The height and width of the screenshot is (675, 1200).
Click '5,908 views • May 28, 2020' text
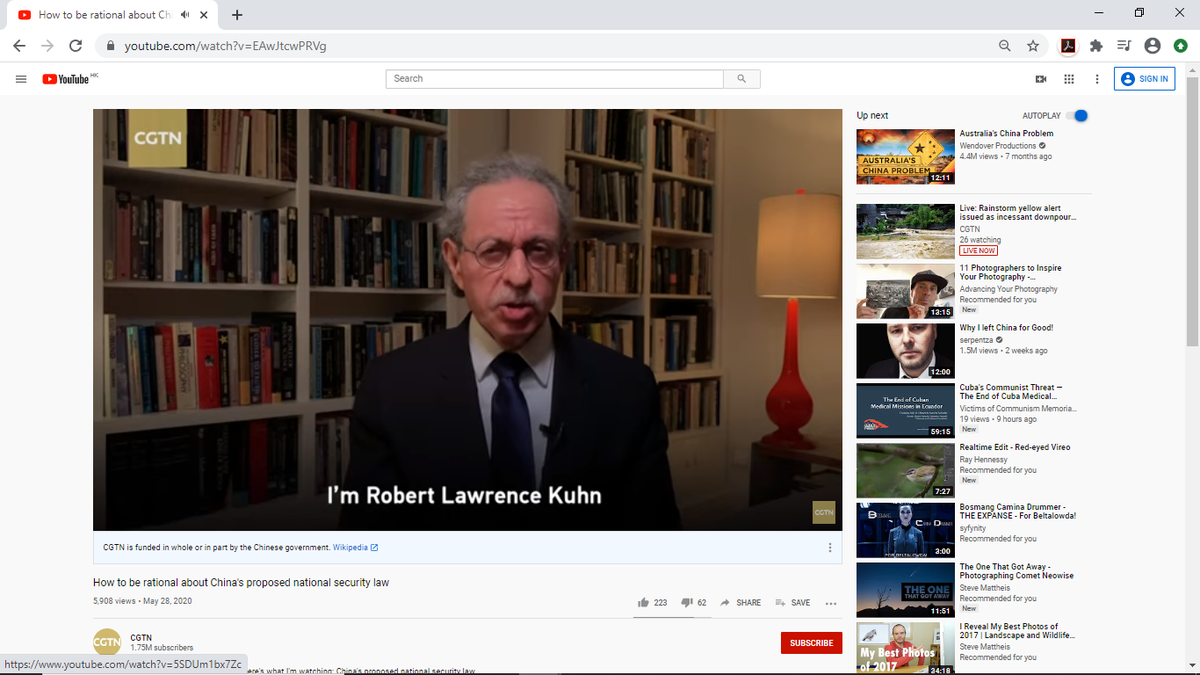pyautogui.click(x=142, y=601)
